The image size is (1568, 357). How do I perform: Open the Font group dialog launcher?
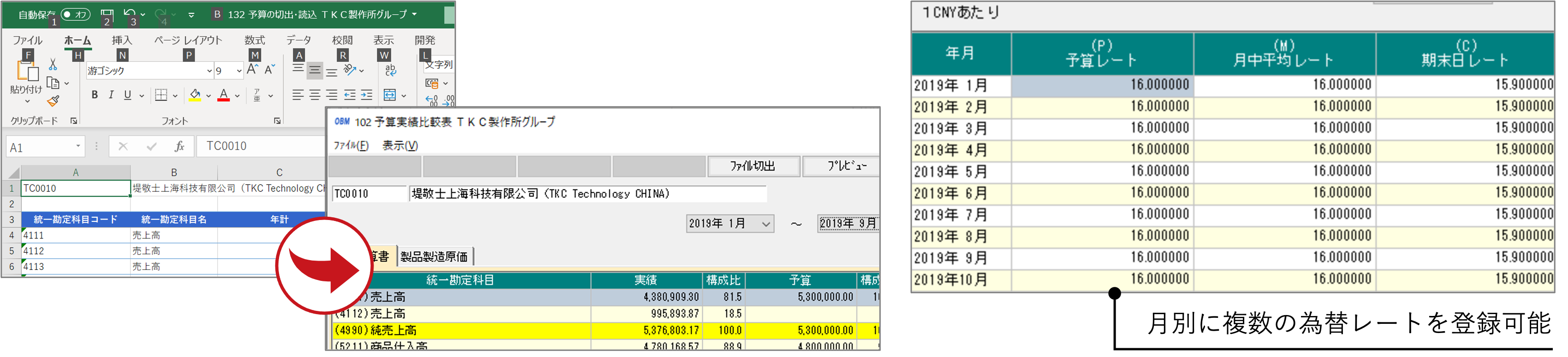click(x=277, y=121)
